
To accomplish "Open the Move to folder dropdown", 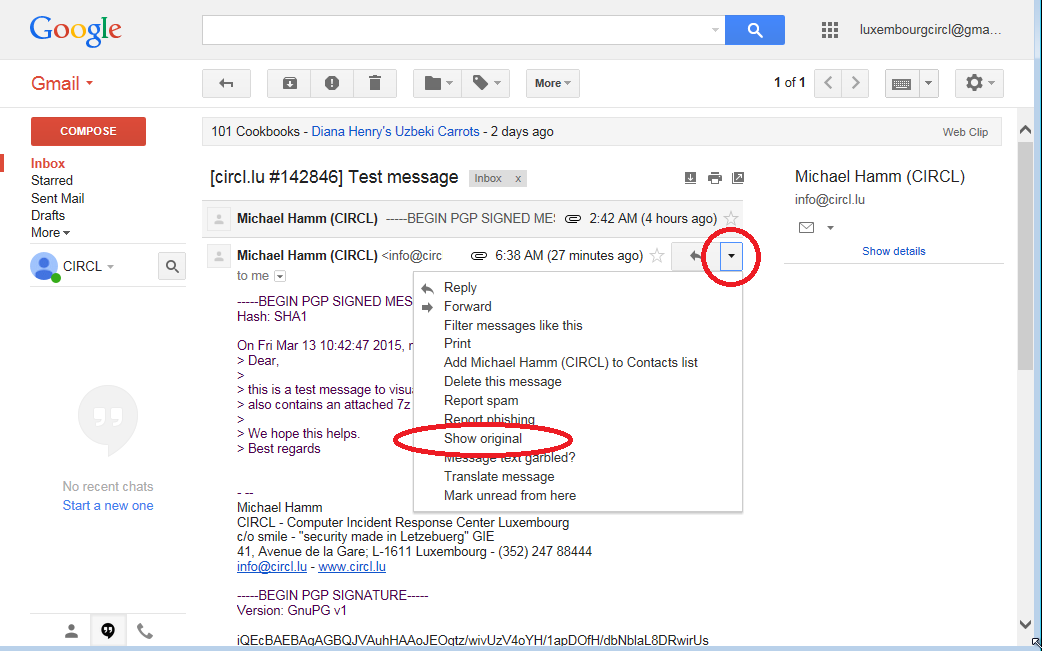I will click(x=438, y=83).
